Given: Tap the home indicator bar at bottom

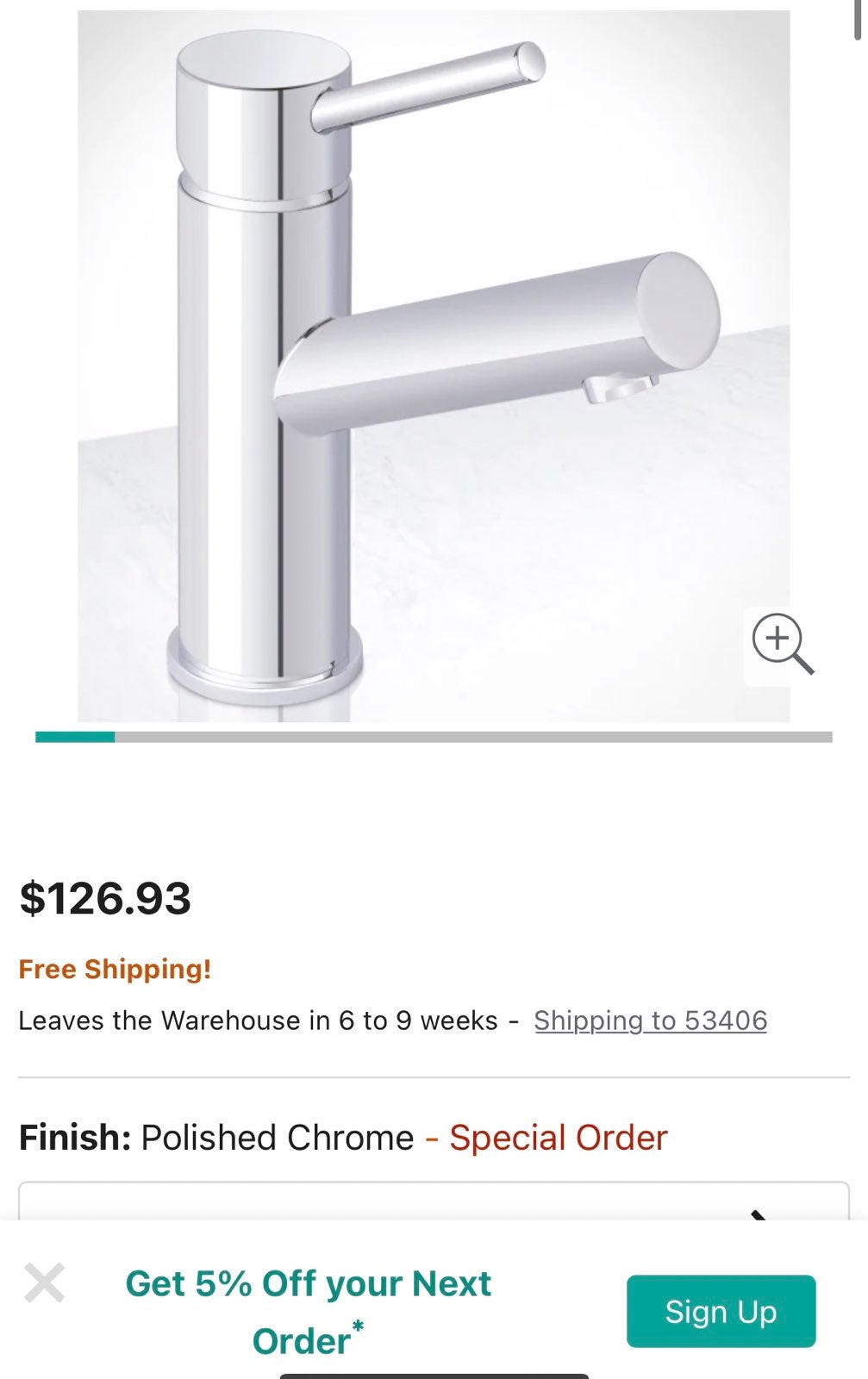Looking at the screenshot, I should pyautogui.click(x=434, y=1376).
